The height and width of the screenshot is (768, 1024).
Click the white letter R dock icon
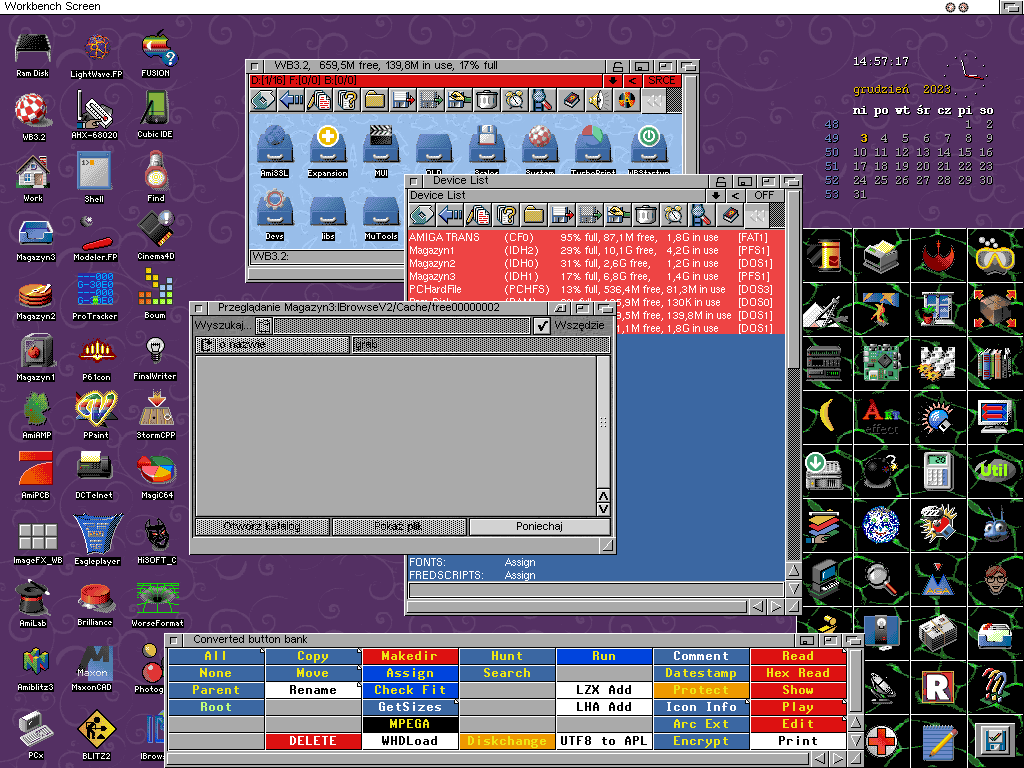tap(938, 687)
